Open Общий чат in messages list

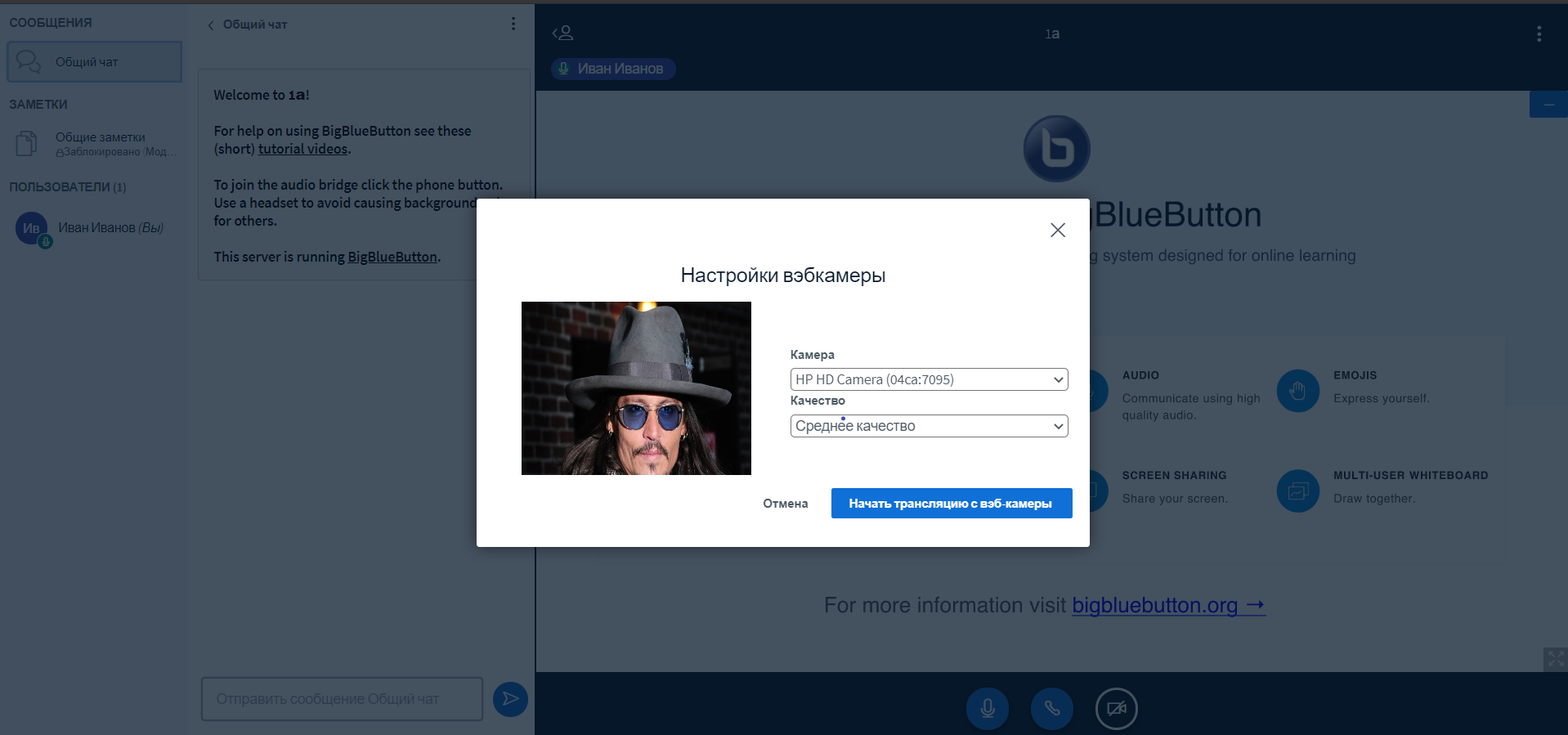tap(94, 62)
